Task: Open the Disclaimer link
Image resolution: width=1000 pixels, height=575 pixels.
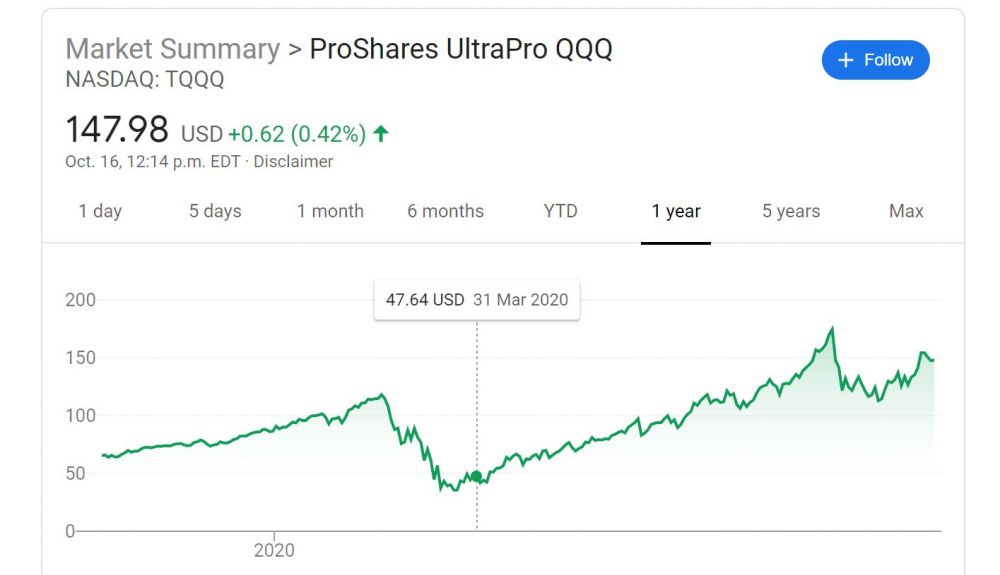Action: (293, 161)
